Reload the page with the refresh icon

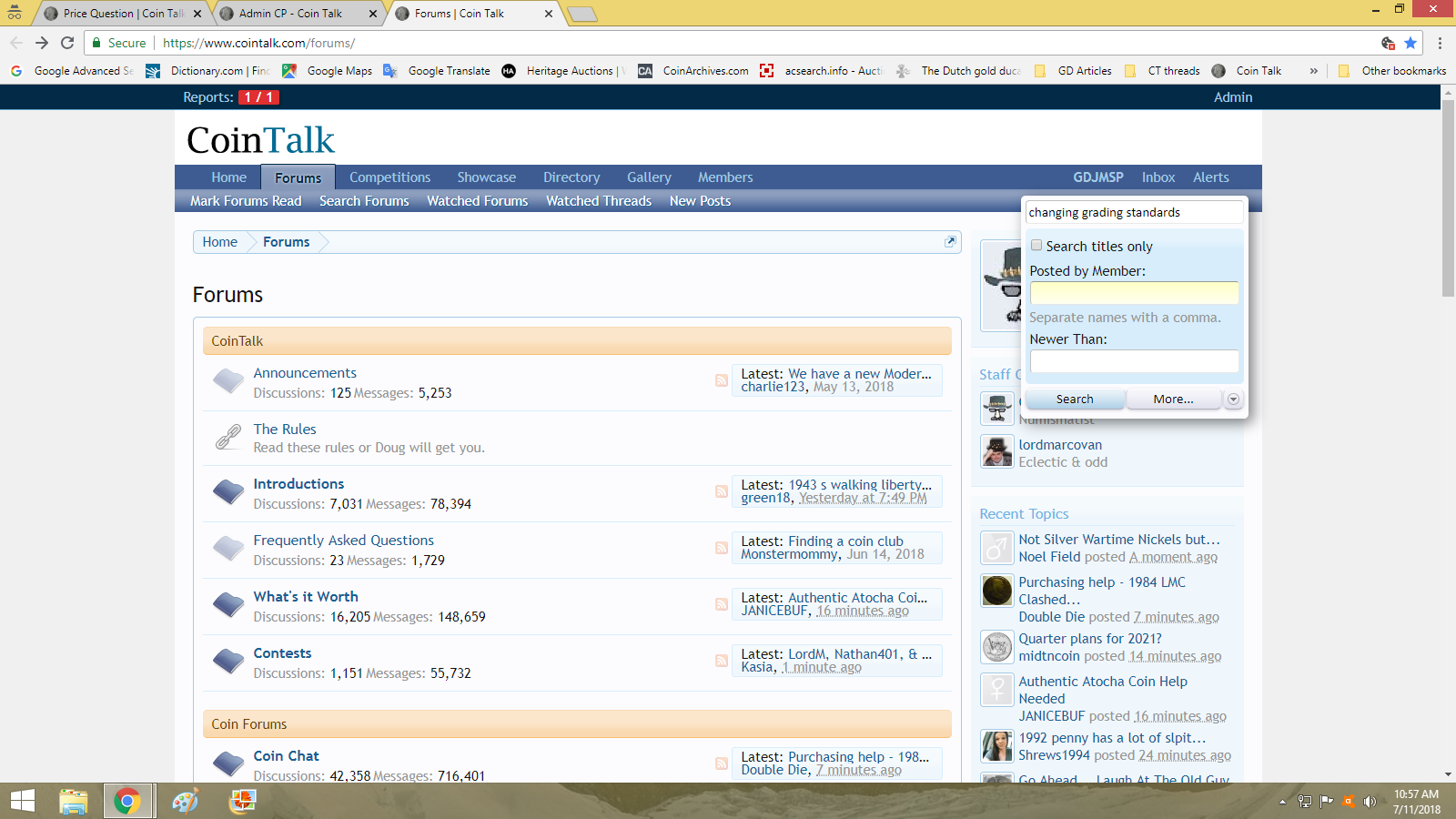click(67, 43)
